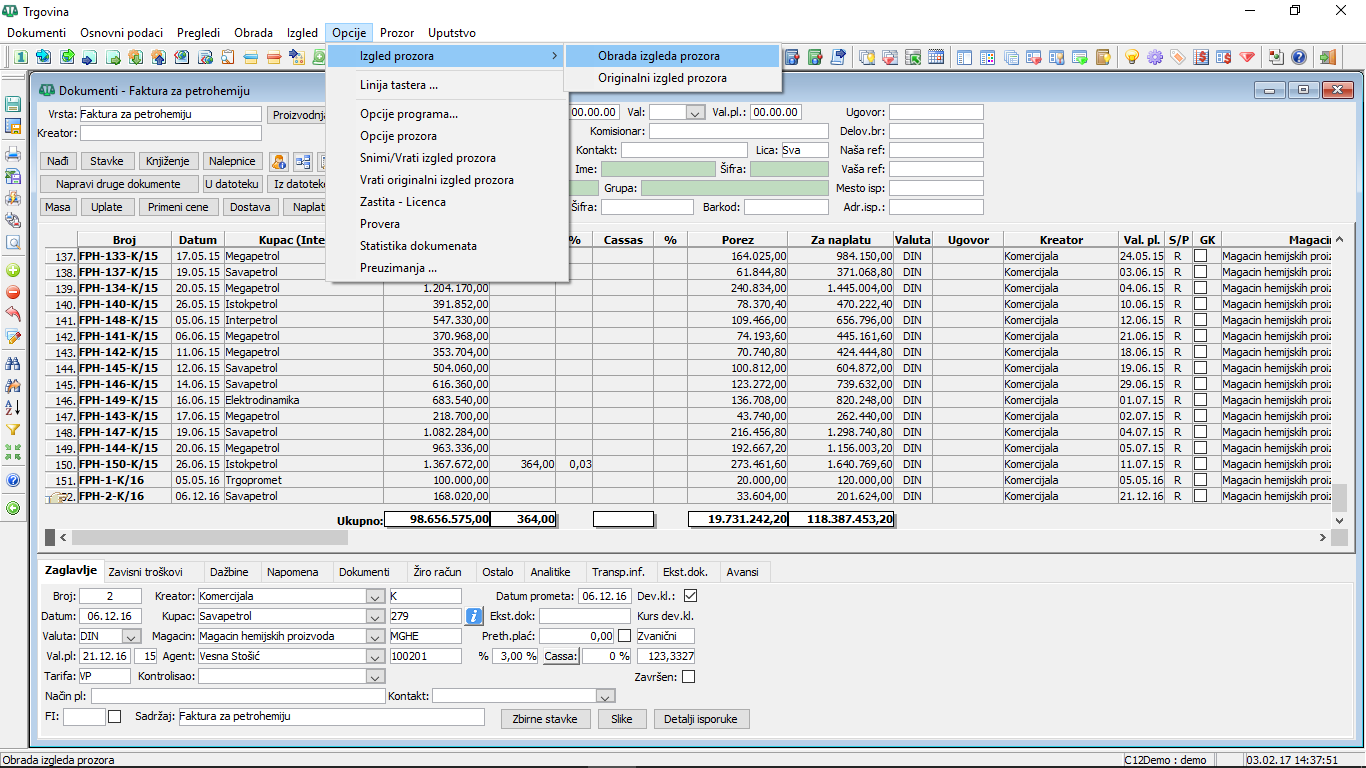Click the red undo arrow icon in sidebar
The image size is (1366, 768).
14,314
